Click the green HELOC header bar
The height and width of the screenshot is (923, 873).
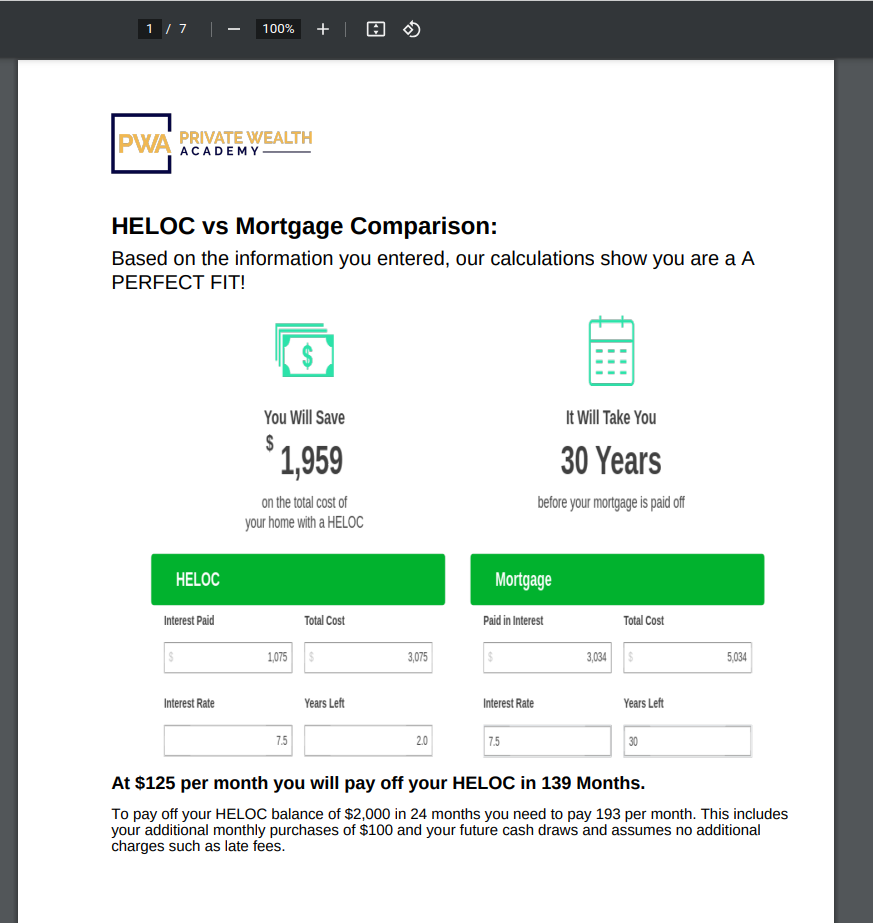tap(298, 579)
